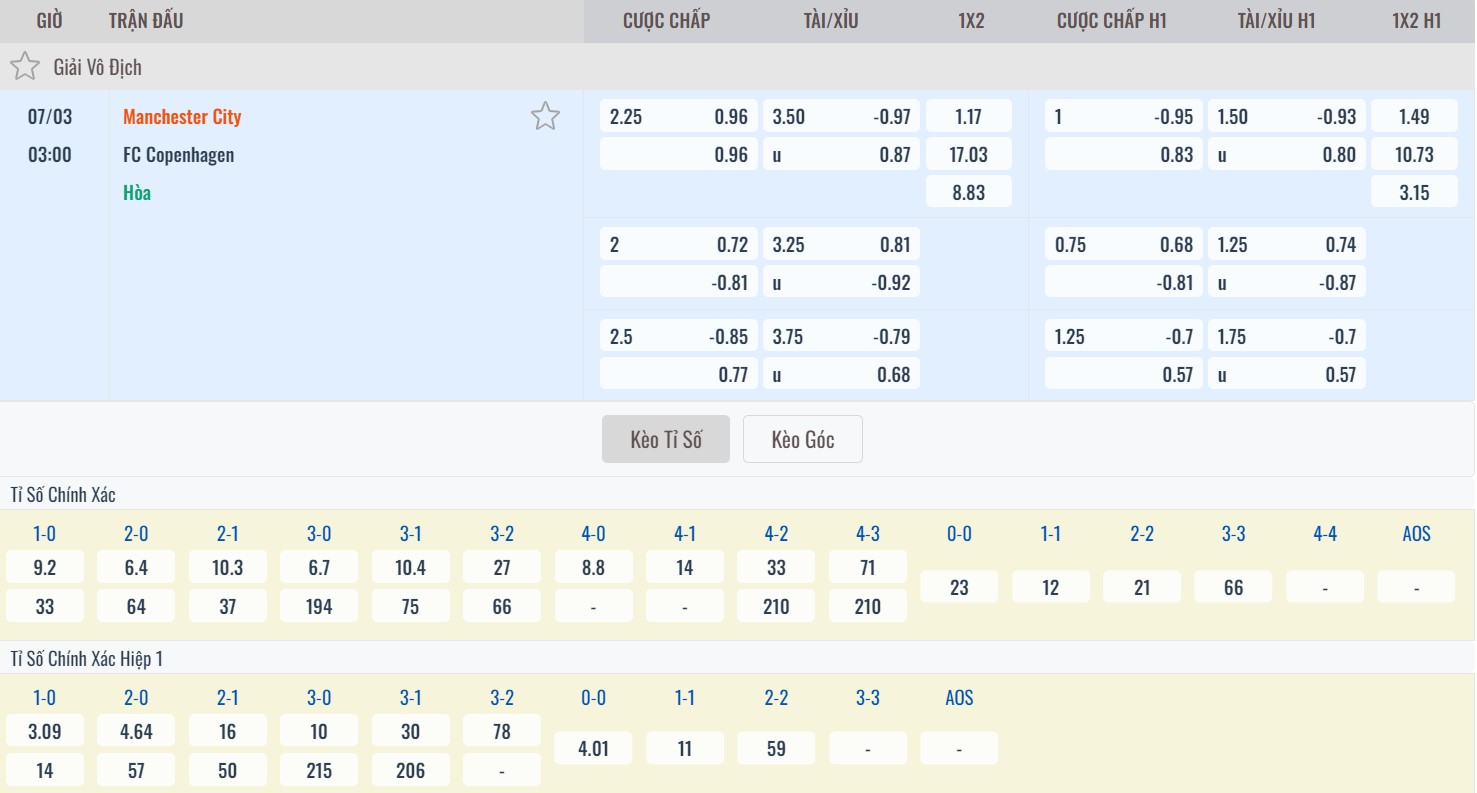1477x793 pixels.
Task: Choose correct score 2-0 odds 6.4
Action: [136, 568]
